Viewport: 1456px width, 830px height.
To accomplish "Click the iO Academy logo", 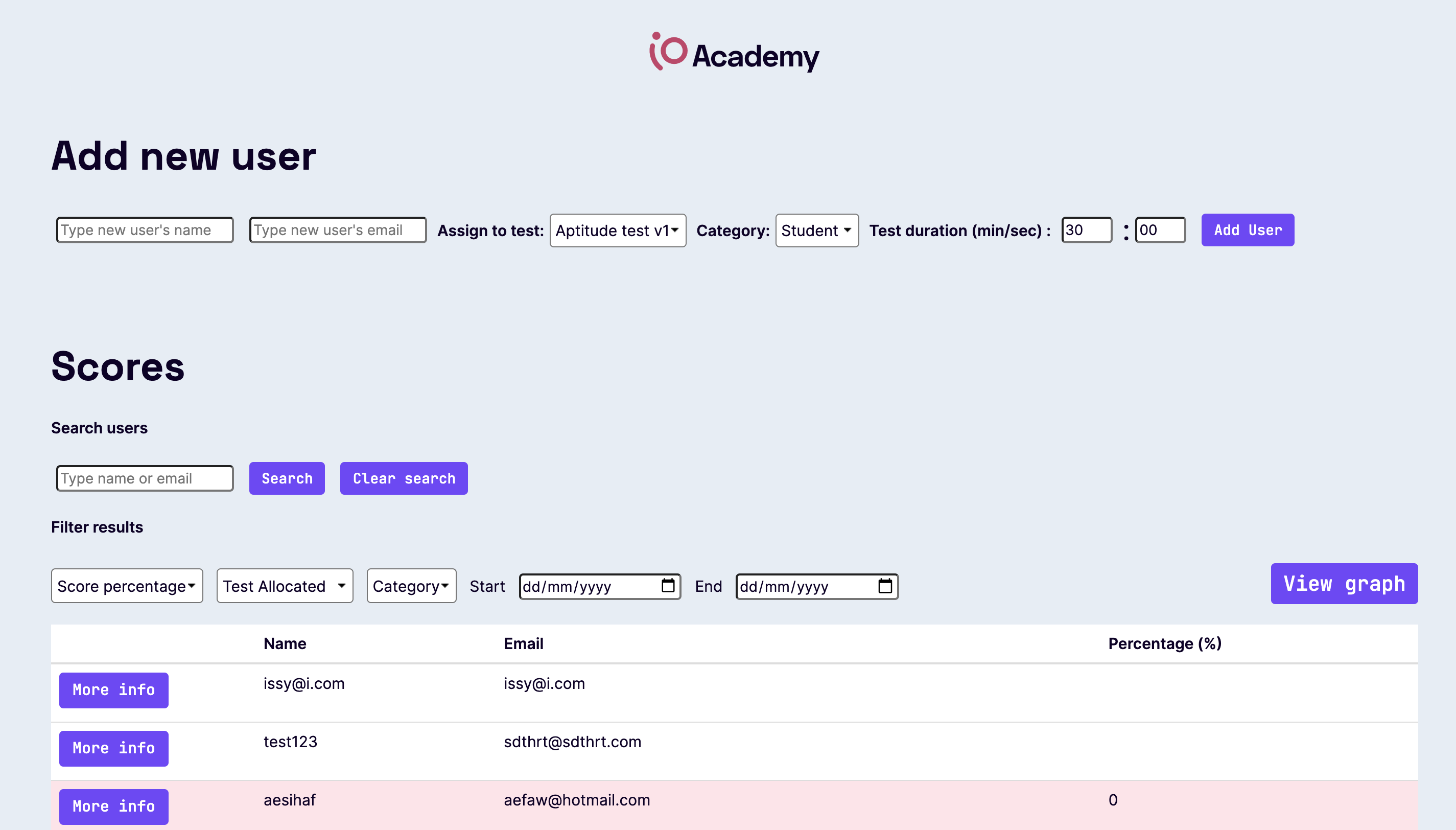I will (734, 52).
